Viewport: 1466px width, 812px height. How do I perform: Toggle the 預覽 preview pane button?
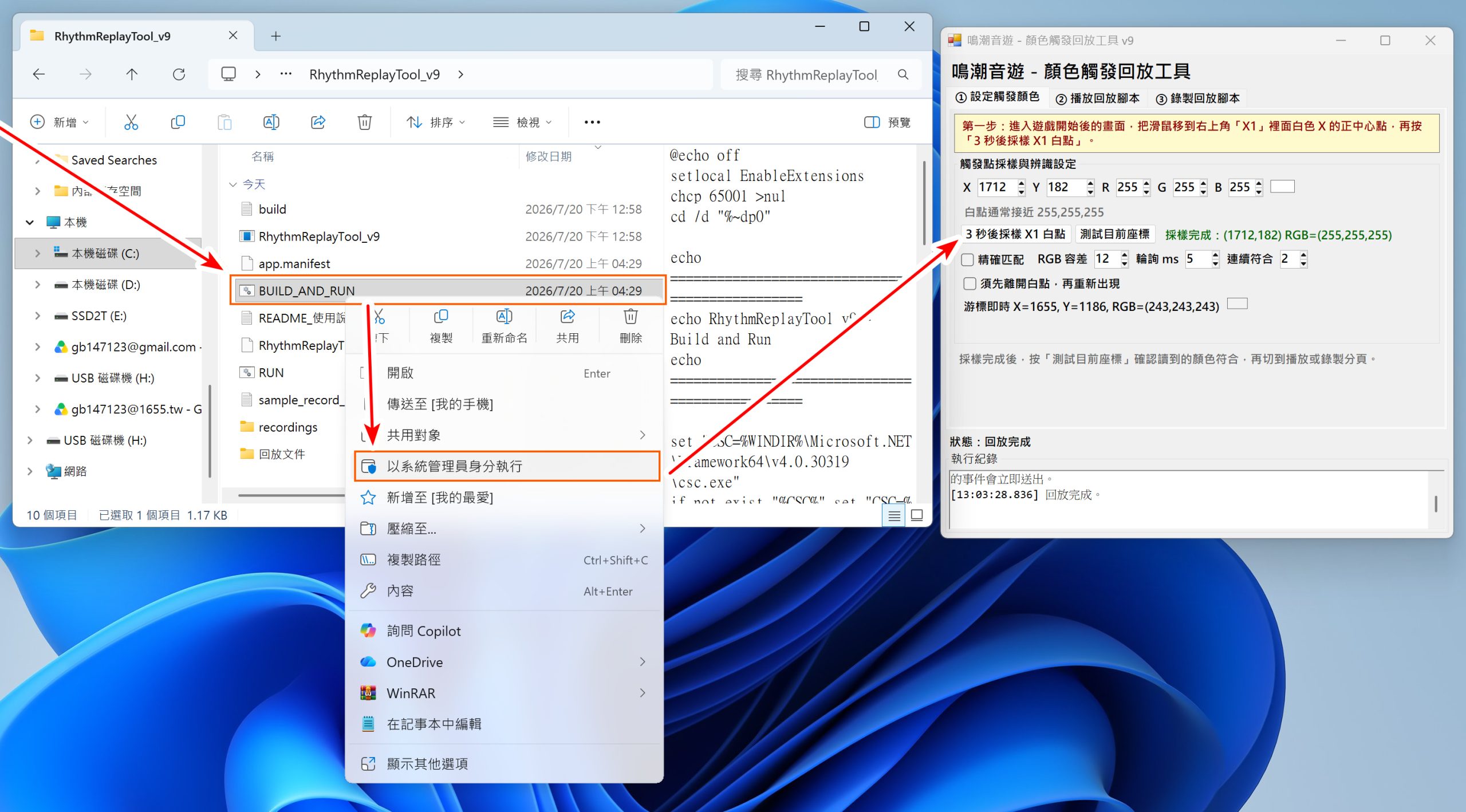pyautogui.click(x=887, y=122)
